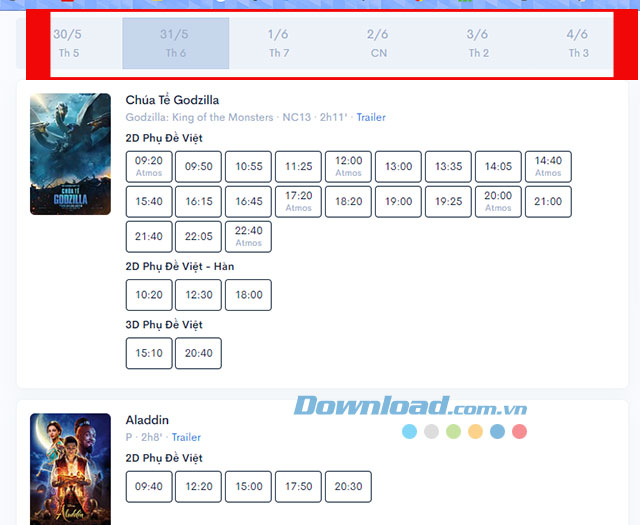Choose the 18:00 Việt - Hàn showtime
The image size is (640, 525).
pos(248,295)
